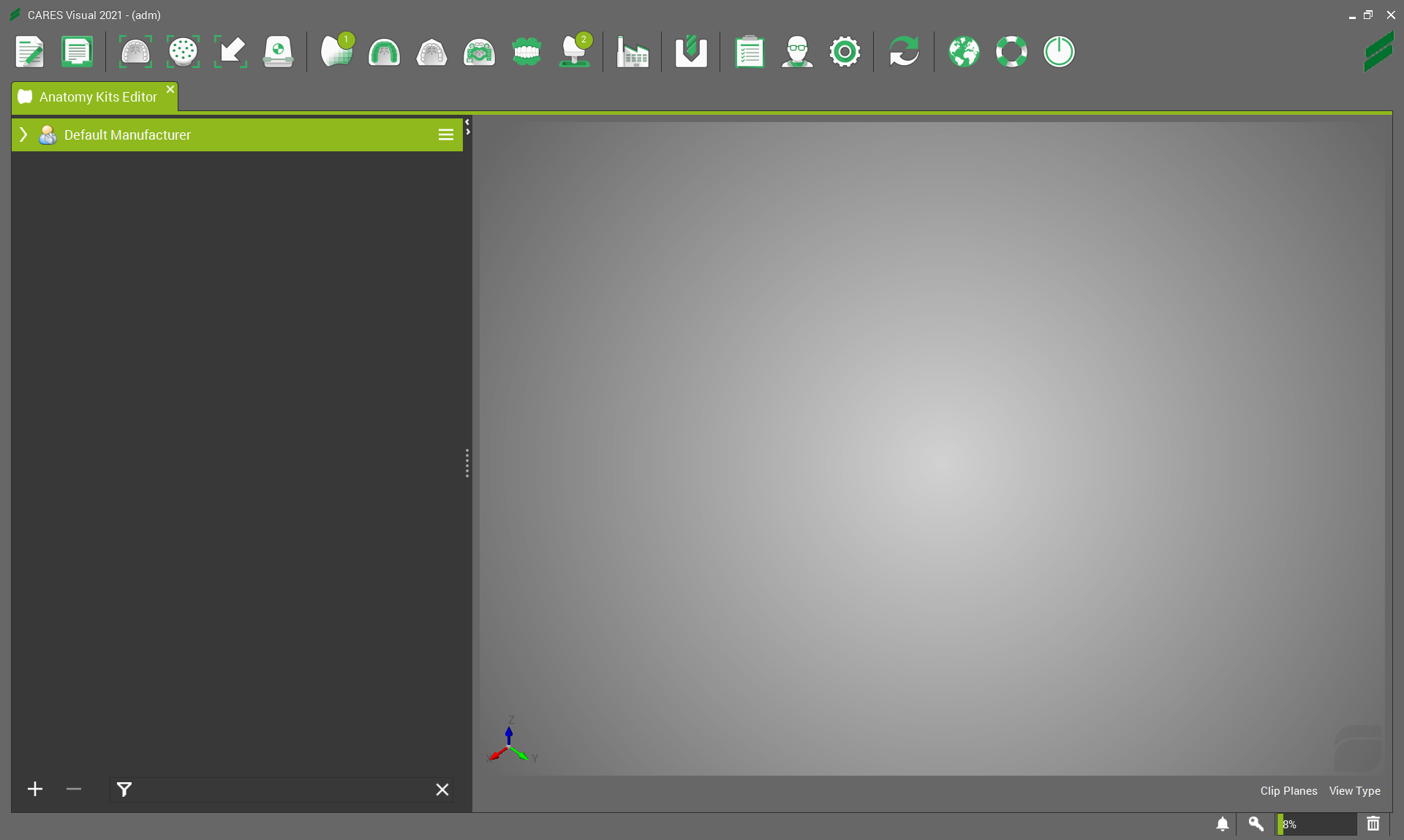1404x840 pixels.
Task: Open the gear settings icon
Action: [x=845, y=52]
